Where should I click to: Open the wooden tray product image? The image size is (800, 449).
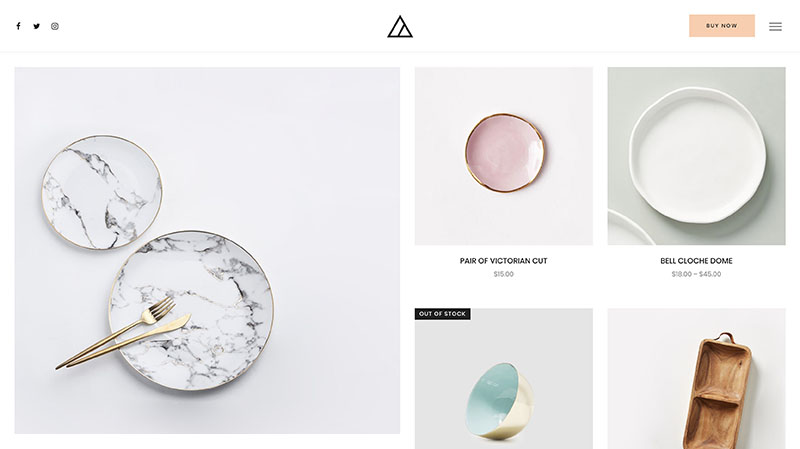696,379
